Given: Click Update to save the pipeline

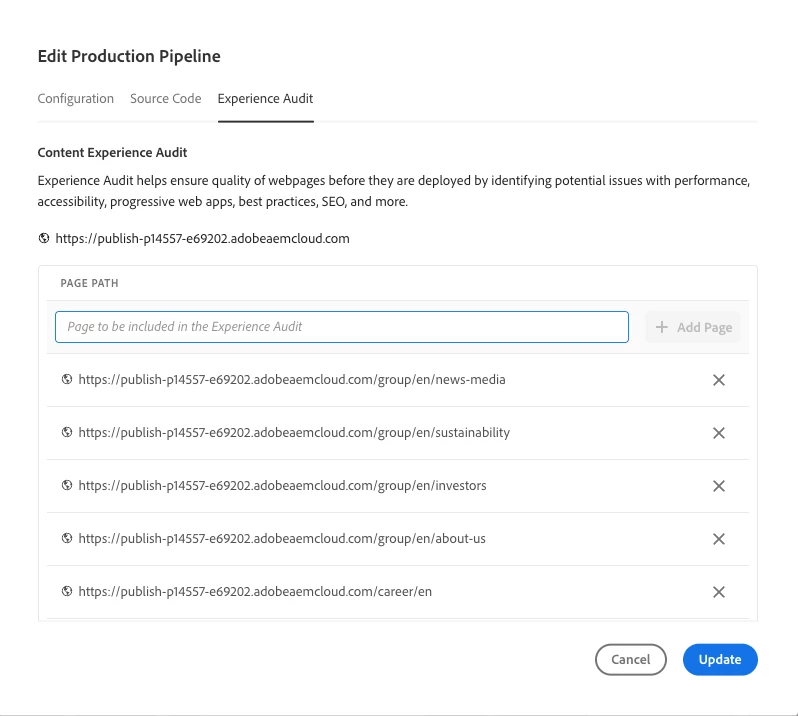Looking at the screenshot, I should click(x=720, y=660).
